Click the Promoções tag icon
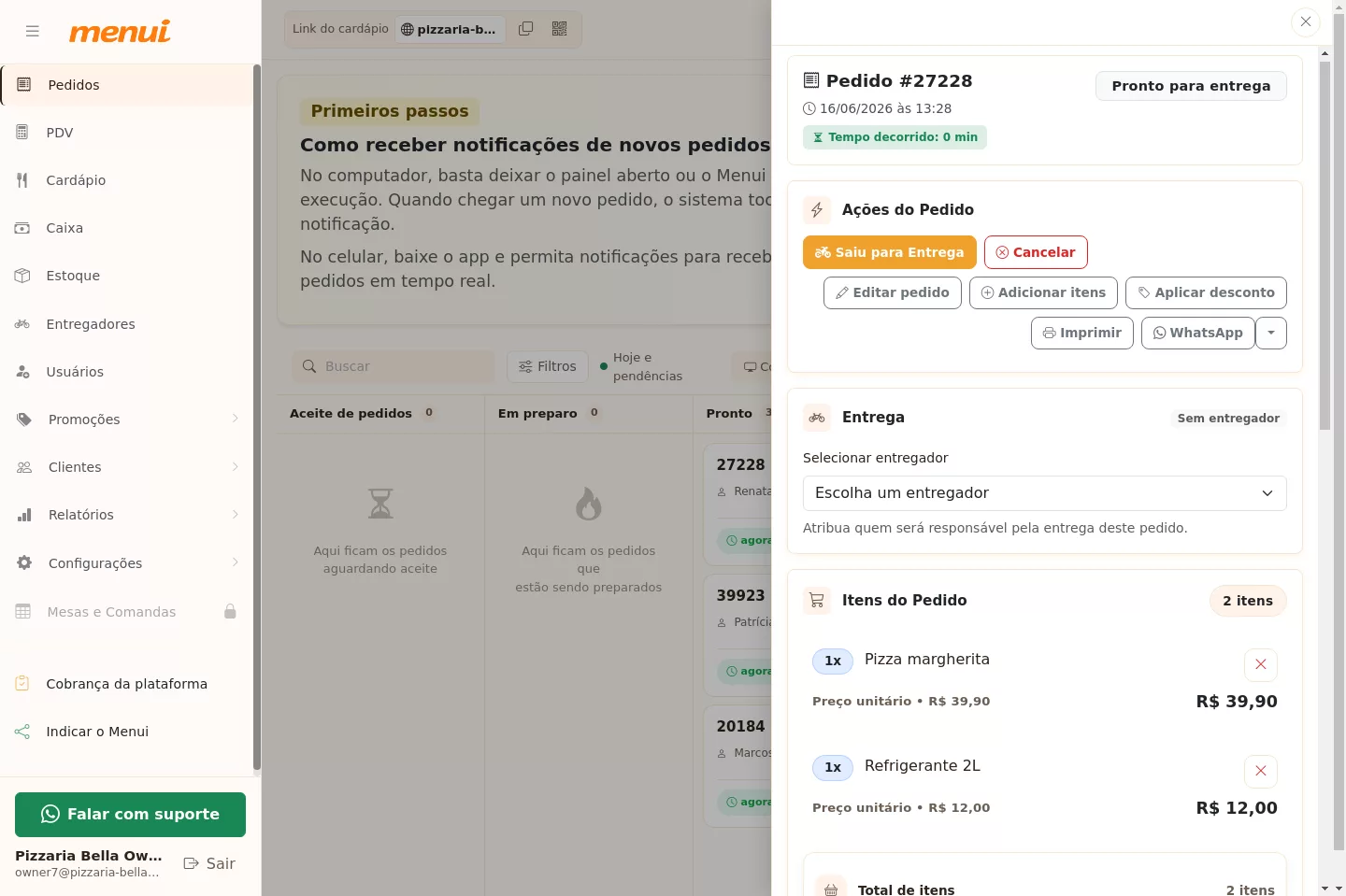 (x=24, y=420)
